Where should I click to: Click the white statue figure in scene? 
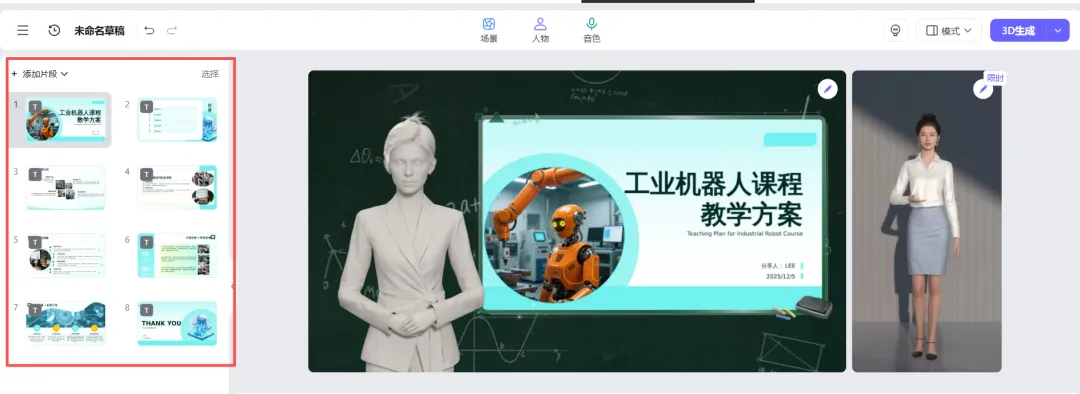coord(411,241)
